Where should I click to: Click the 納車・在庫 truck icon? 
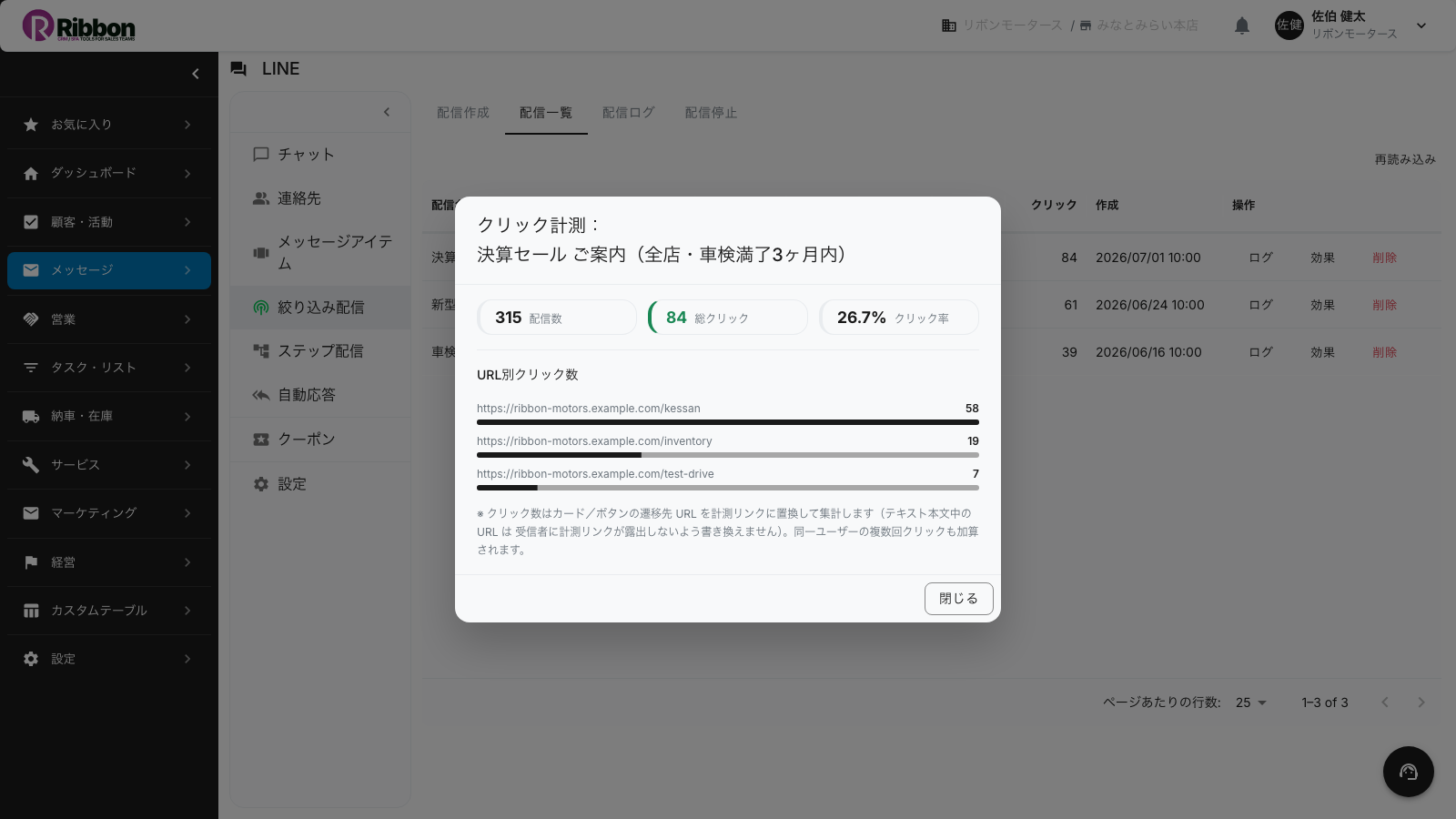pyautogui.click(x=31, y=416)
